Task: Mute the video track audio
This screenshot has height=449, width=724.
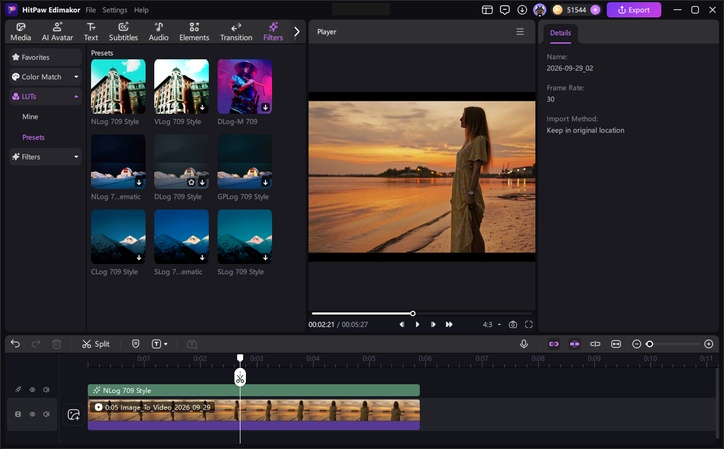Action: click(46, 414)
